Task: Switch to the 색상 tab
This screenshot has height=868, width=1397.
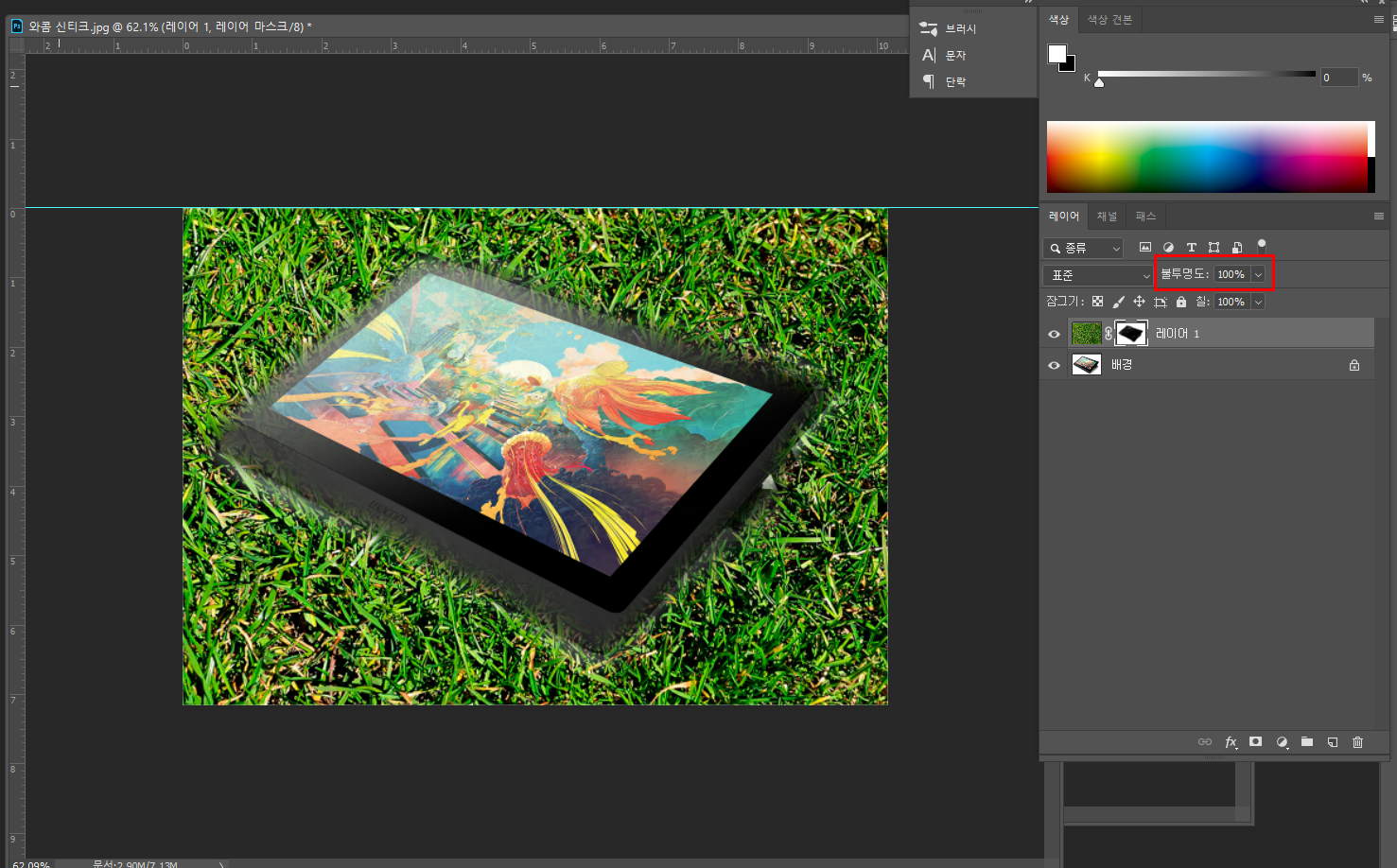Action: [x=1058, y=19]
